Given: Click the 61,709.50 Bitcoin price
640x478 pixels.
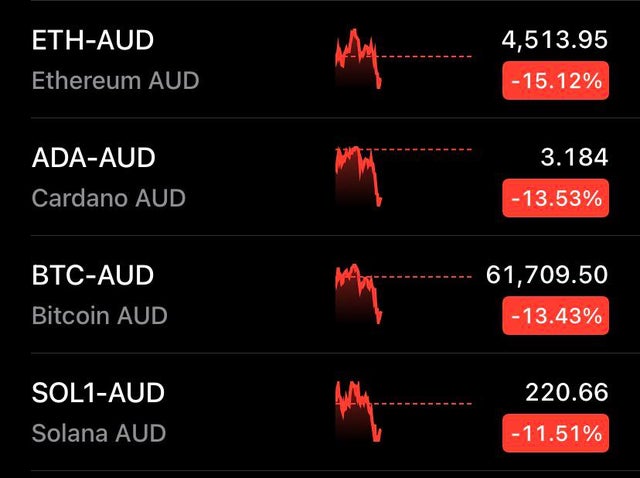Looking at the screenshot, I should (x=547, y=276).
